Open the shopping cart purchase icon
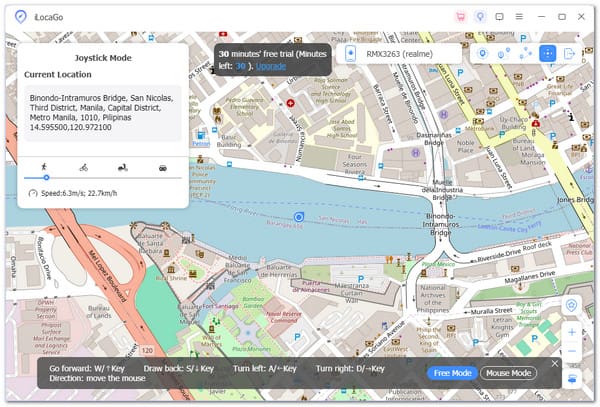 461,17
